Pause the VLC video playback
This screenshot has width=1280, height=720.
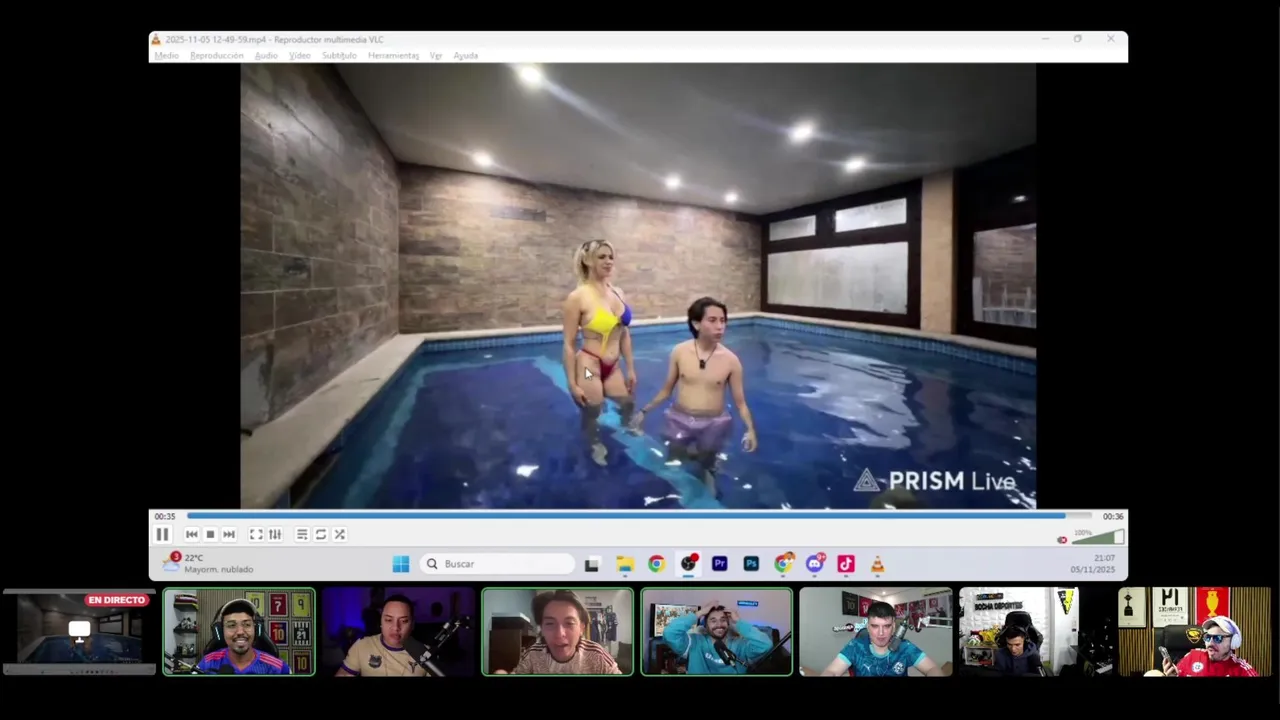point(162,534)
